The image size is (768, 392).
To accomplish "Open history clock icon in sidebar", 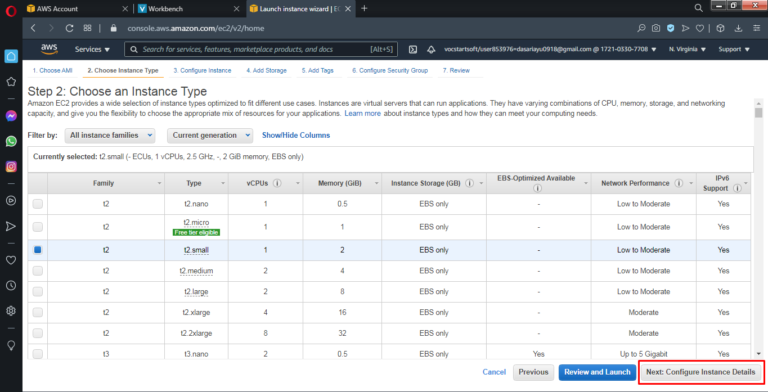I will [x=11, y=285].
